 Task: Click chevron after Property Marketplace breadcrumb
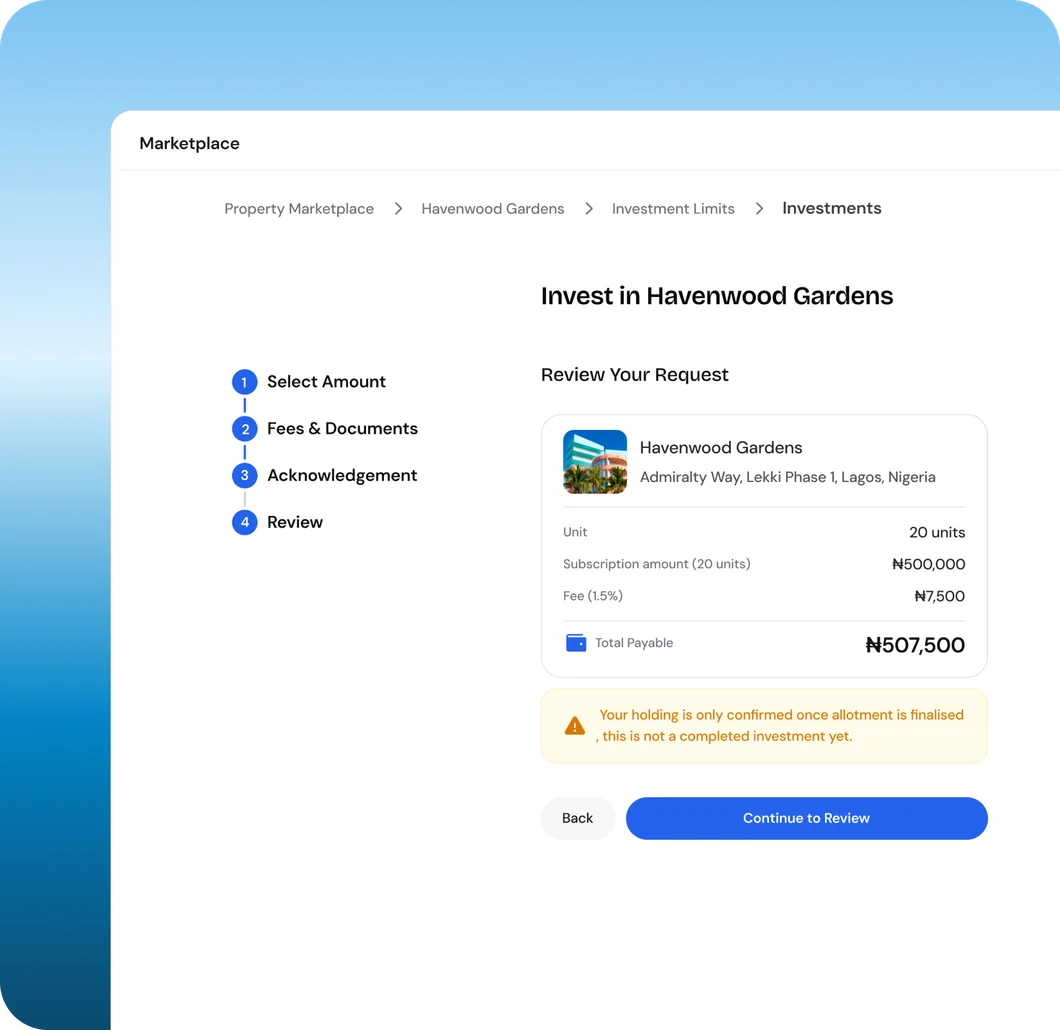(398, 209)
